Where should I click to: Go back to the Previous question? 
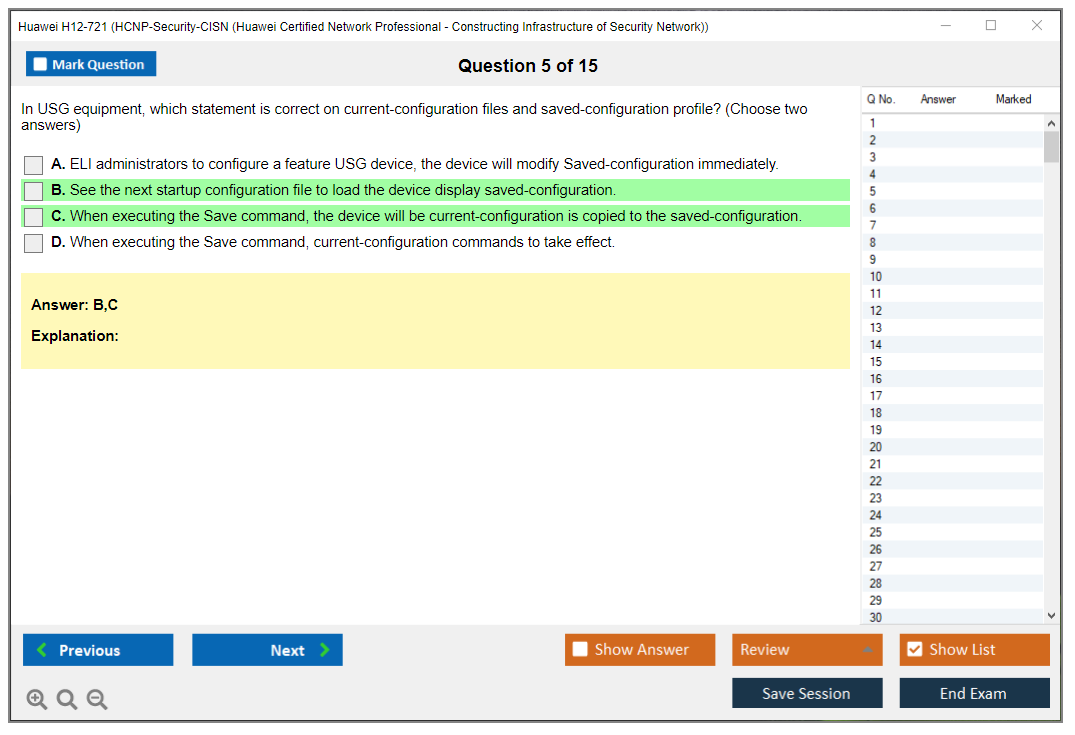[98, 650]
